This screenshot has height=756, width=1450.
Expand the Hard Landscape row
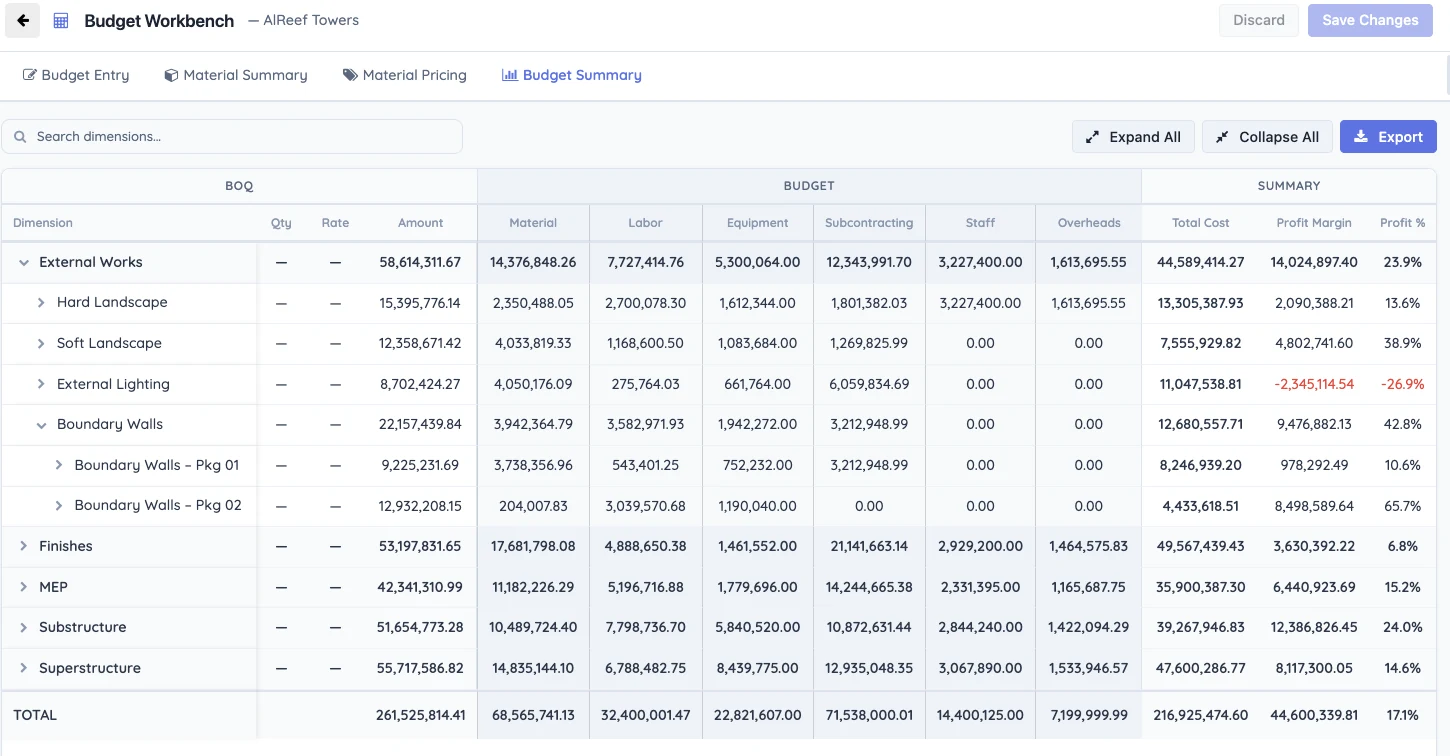[41, 303]
